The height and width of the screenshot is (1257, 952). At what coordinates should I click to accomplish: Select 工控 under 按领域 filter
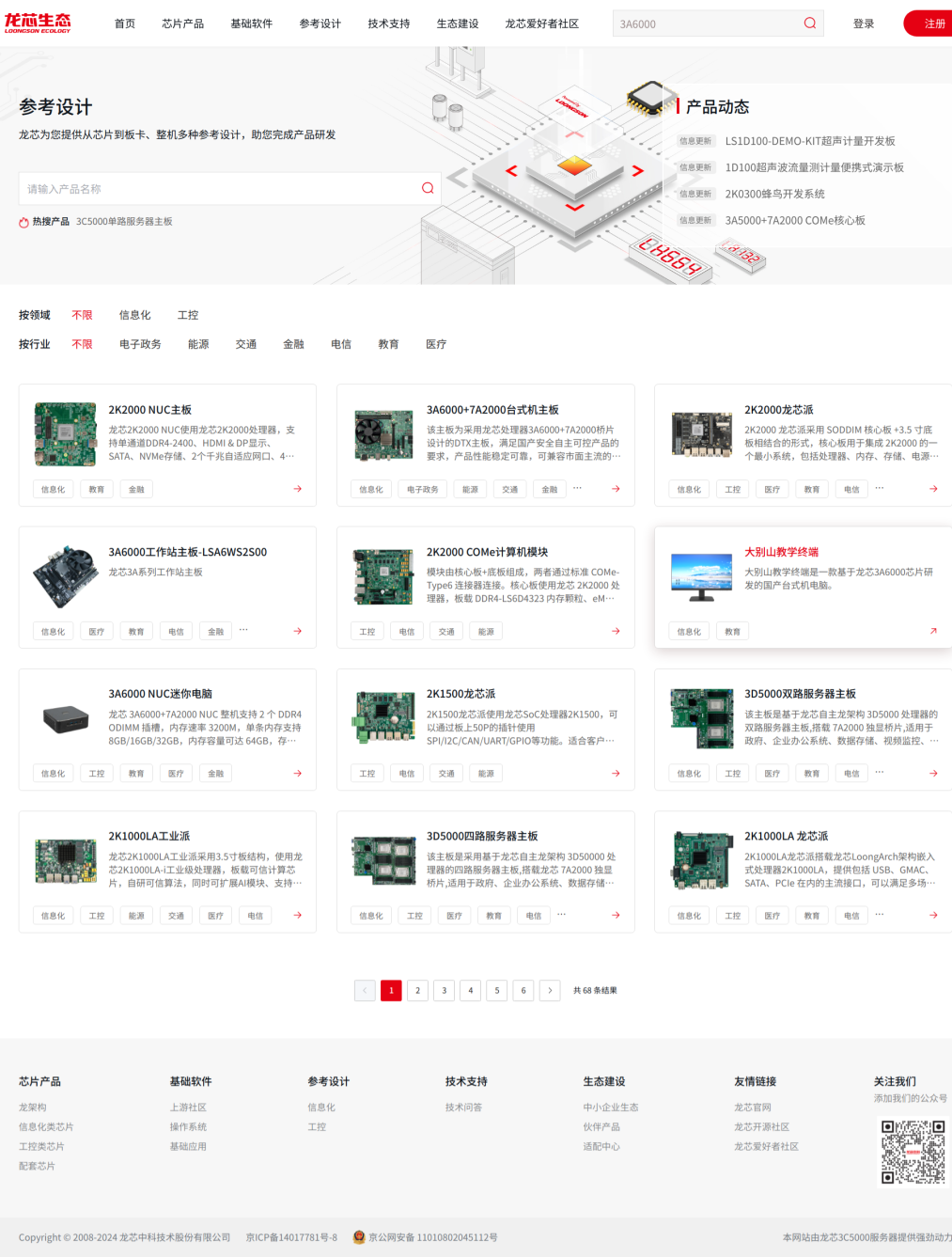(188, 315)
